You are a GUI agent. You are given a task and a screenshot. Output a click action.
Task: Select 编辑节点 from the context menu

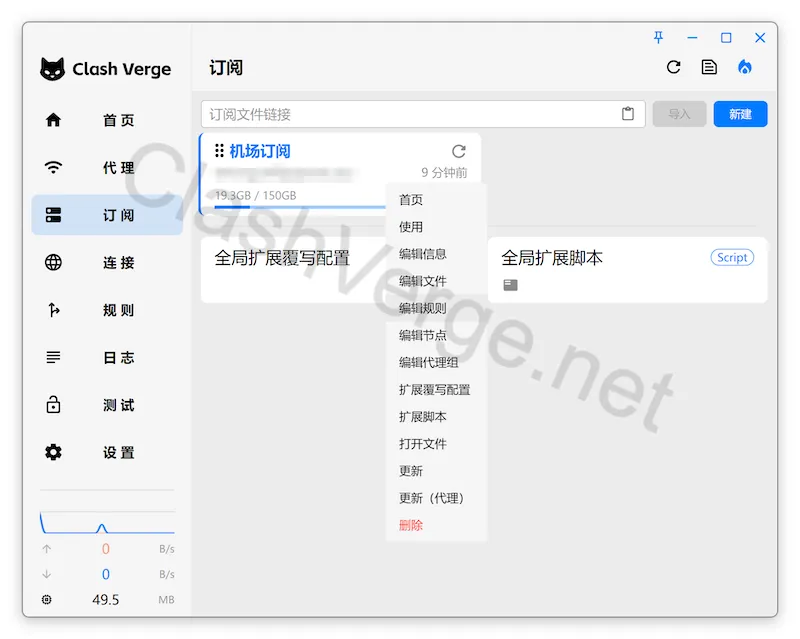point(436,335)
